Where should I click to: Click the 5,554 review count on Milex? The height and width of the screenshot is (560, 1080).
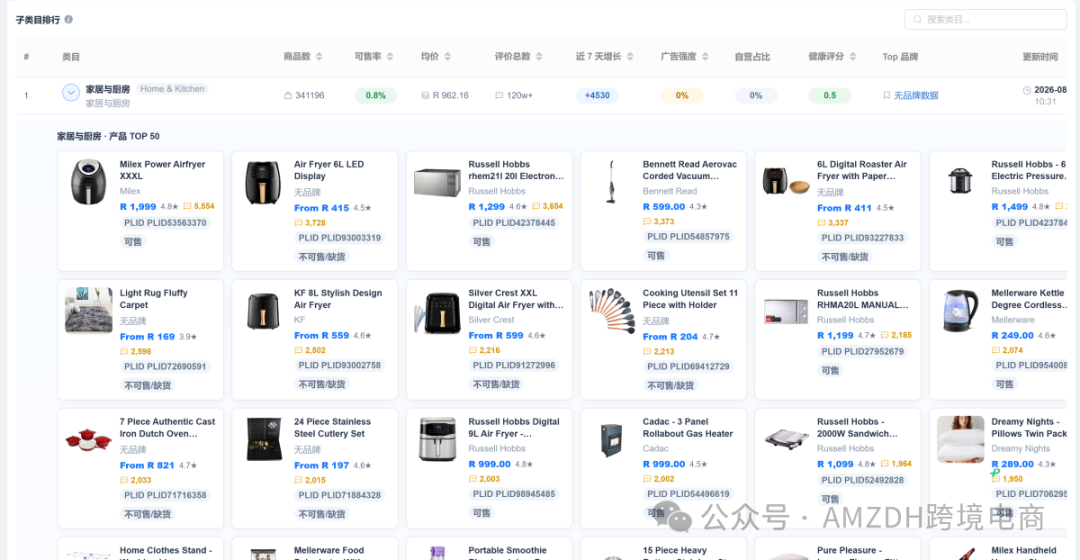point(199,206)
